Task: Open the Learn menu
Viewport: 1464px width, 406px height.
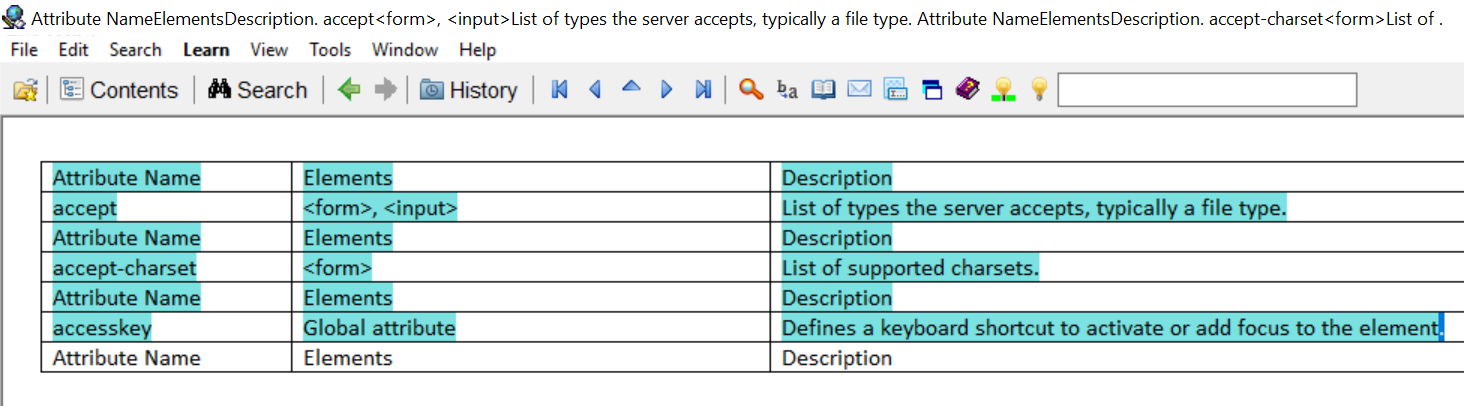Action: pos(207,50)
